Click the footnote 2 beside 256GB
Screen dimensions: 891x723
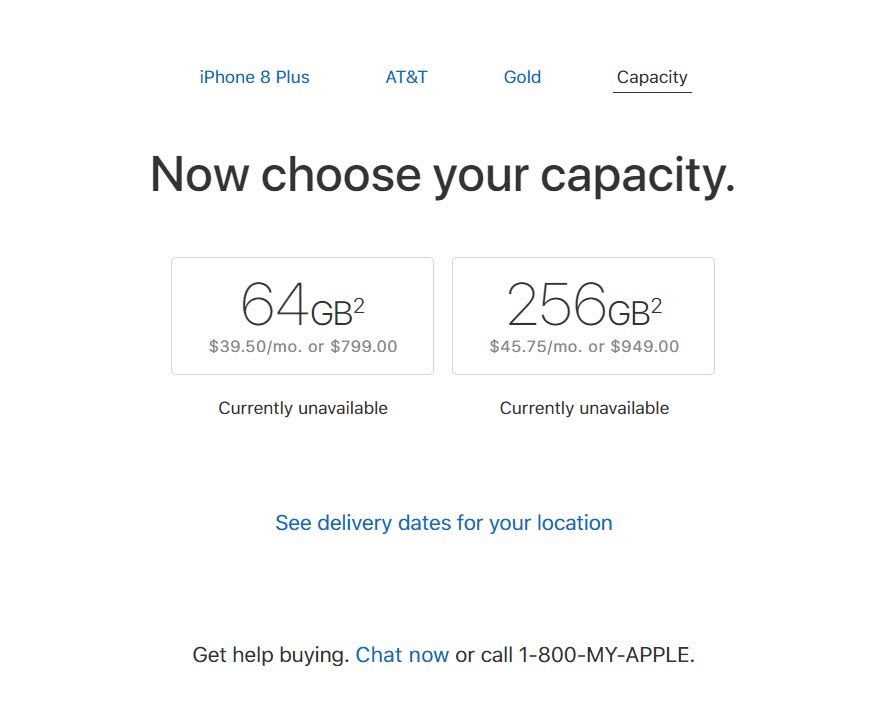click(656, 307)
